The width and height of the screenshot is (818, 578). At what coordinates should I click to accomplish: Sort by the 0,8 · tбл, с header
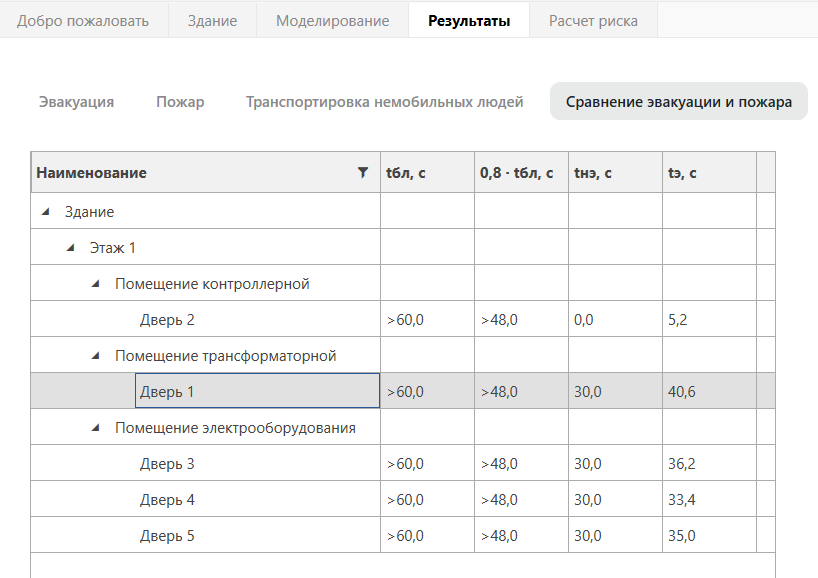click(521, 173)
